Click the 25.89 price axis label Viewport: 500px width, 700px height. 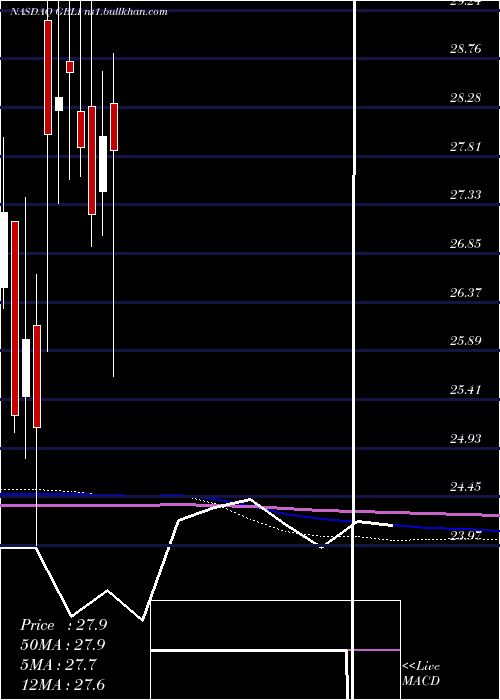[465, 341]
